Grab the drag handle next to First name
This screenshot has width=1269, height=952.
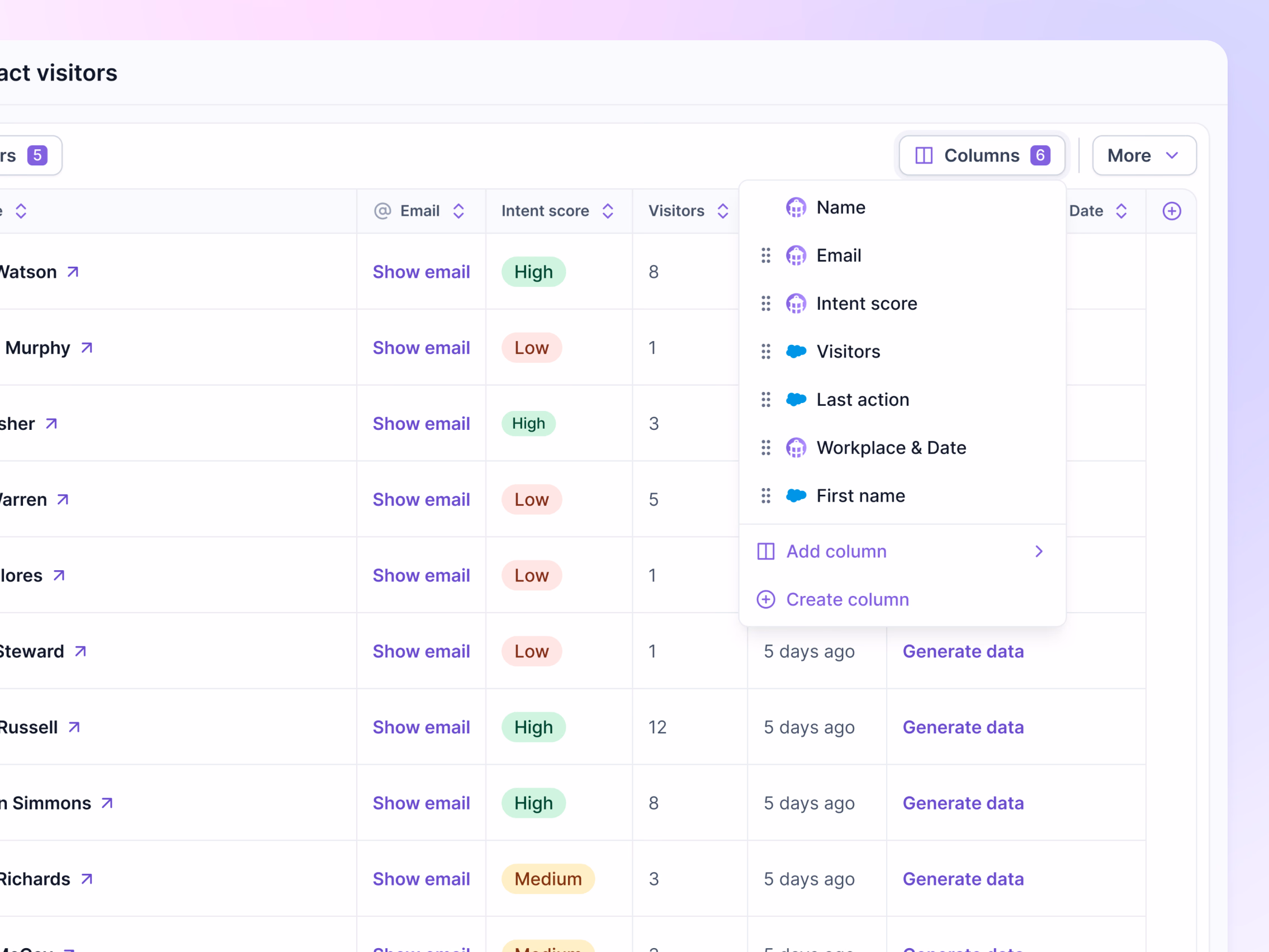(766, 496)
